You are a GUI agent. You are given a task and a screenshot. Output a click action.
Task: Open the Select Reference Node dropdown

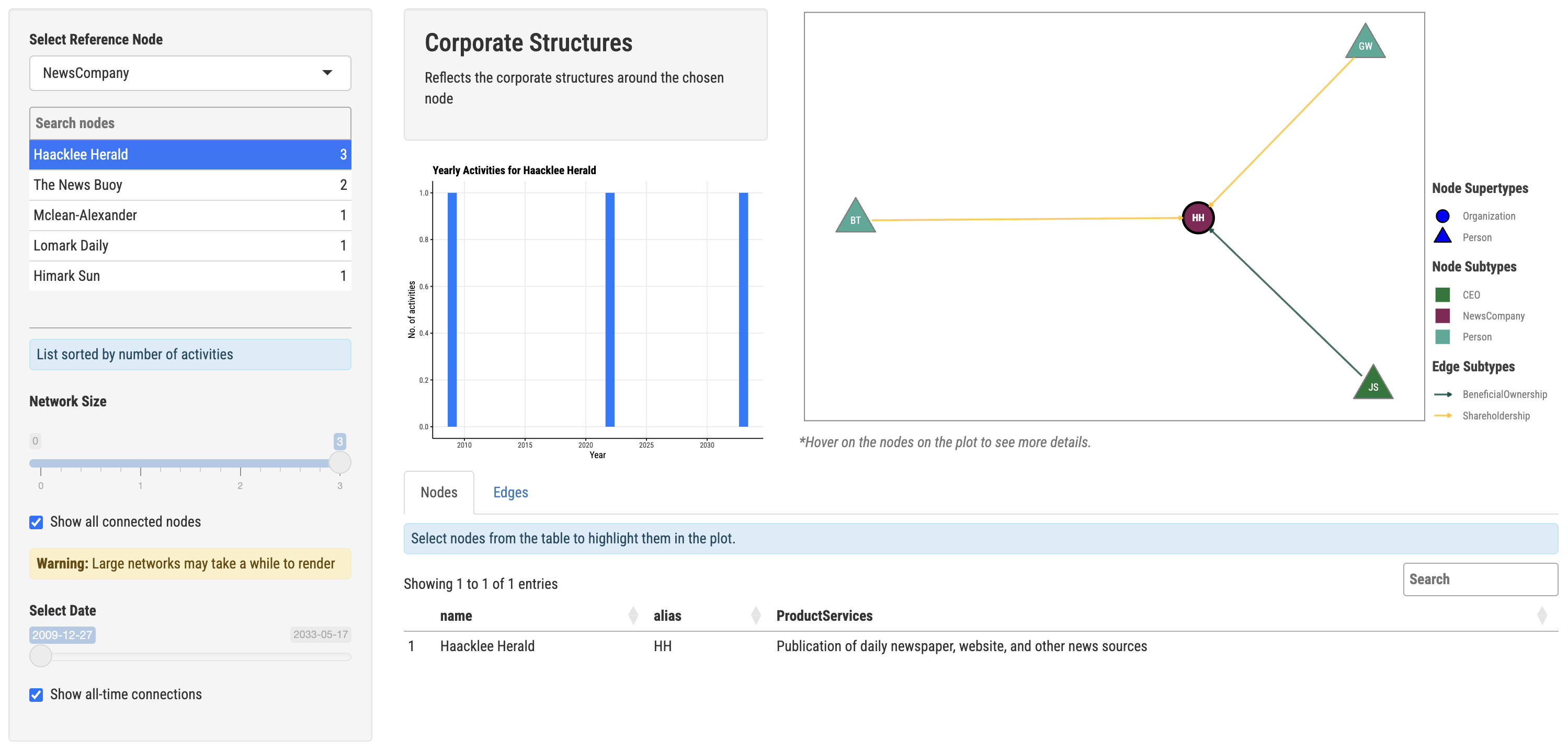coord(190,73)
